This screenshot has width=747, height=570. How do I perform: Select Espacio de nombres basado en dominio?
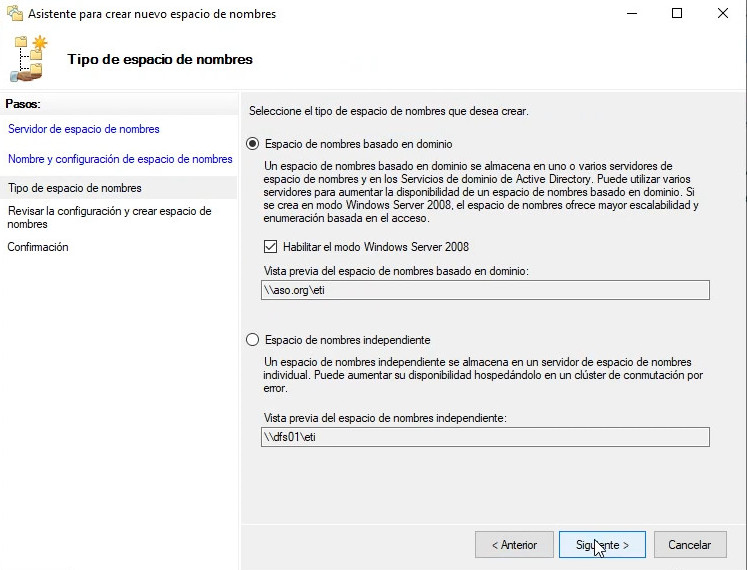(x=253, y=144)
